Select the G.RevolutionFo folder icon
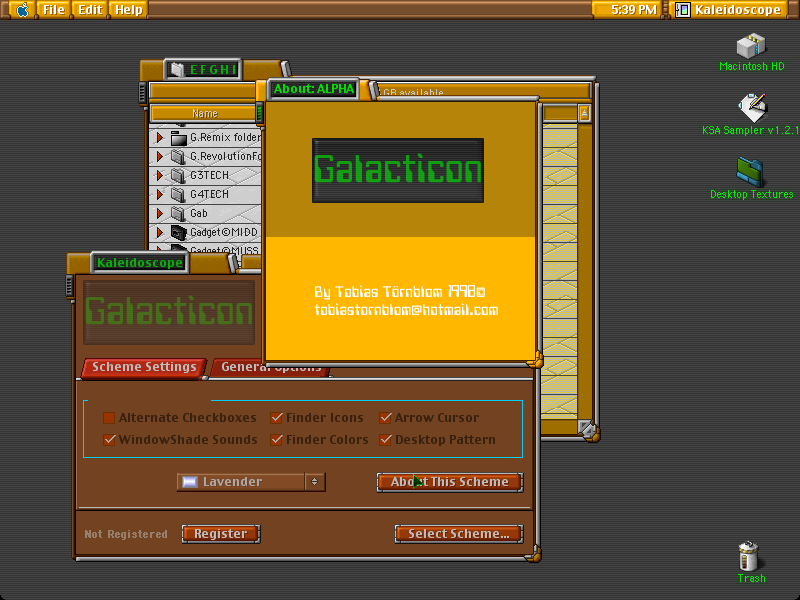The image size is (800, 600). click(x=178, y=157)
